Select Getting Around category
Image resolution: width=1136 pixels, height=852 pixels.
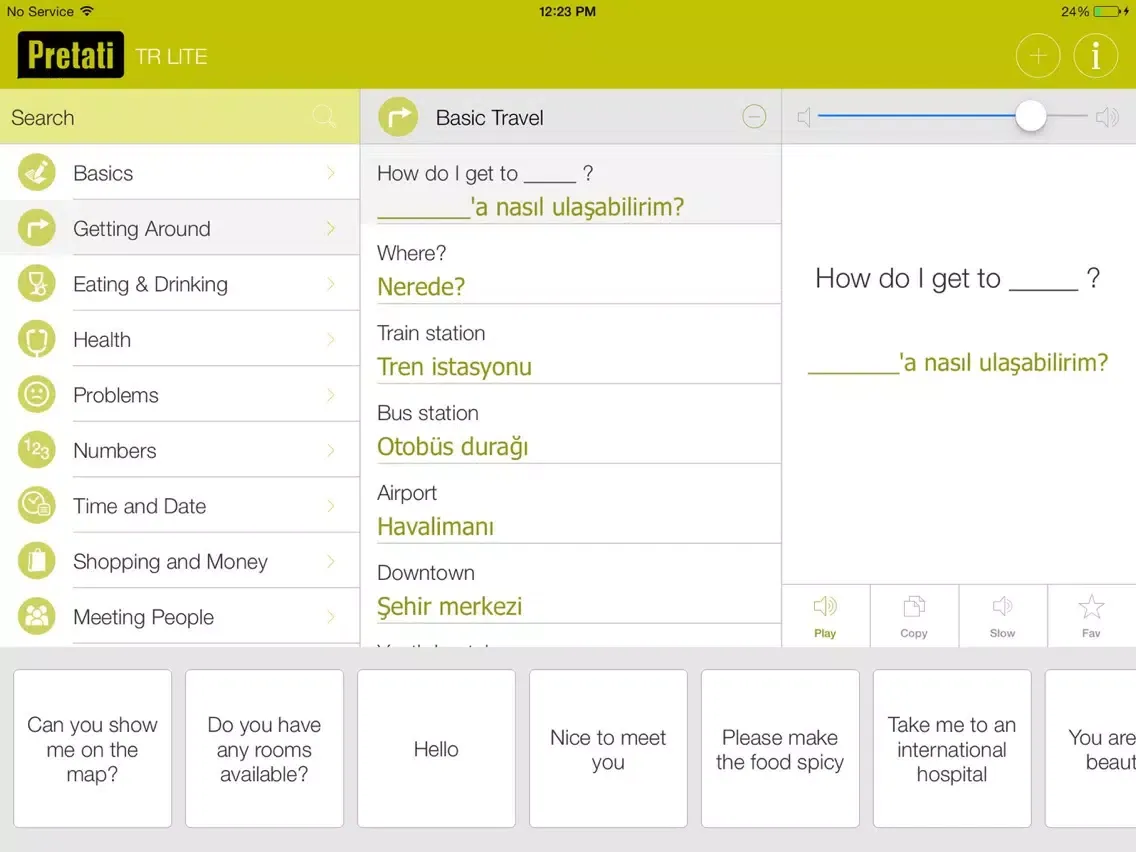click(x=180, y=228)
